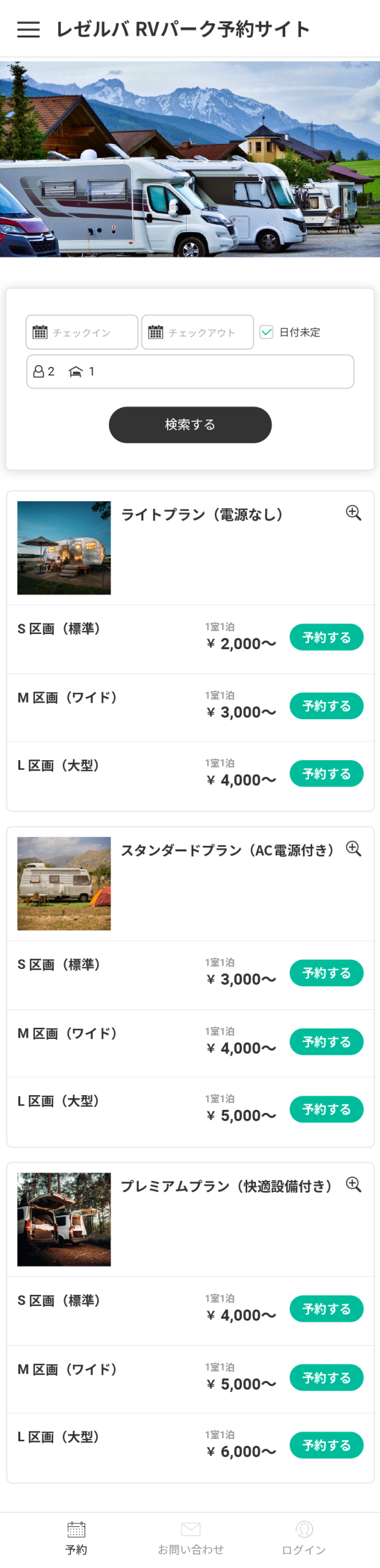This screenshot has width=380, height=1568.
Task: Toggle the 日付未定 checkbox
Action: (x=266, y=332)
